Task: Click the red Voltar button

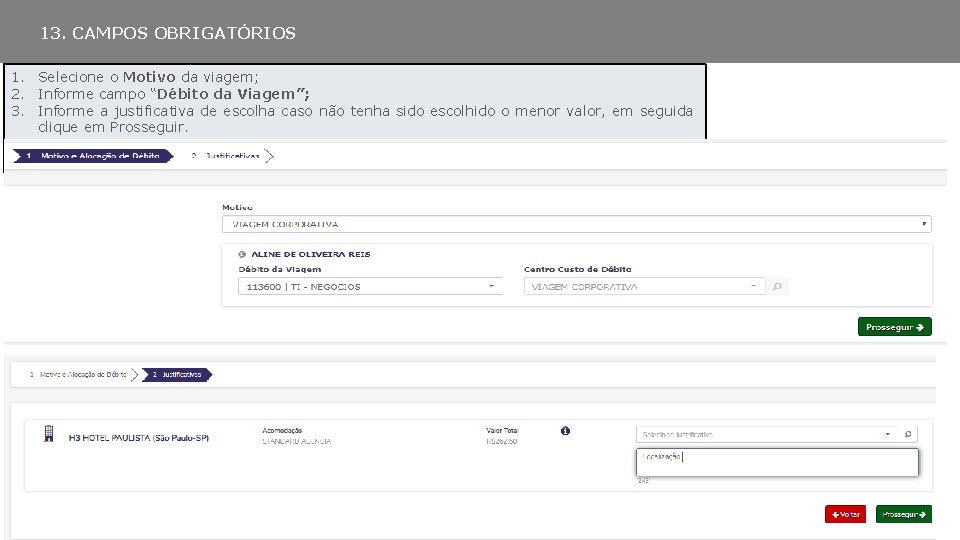Action: [845, 514]
